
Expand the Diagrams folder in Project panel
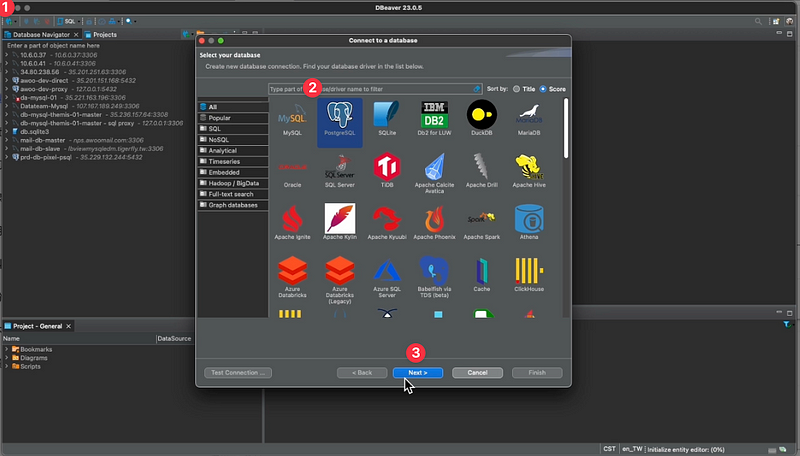pos(7,358)
